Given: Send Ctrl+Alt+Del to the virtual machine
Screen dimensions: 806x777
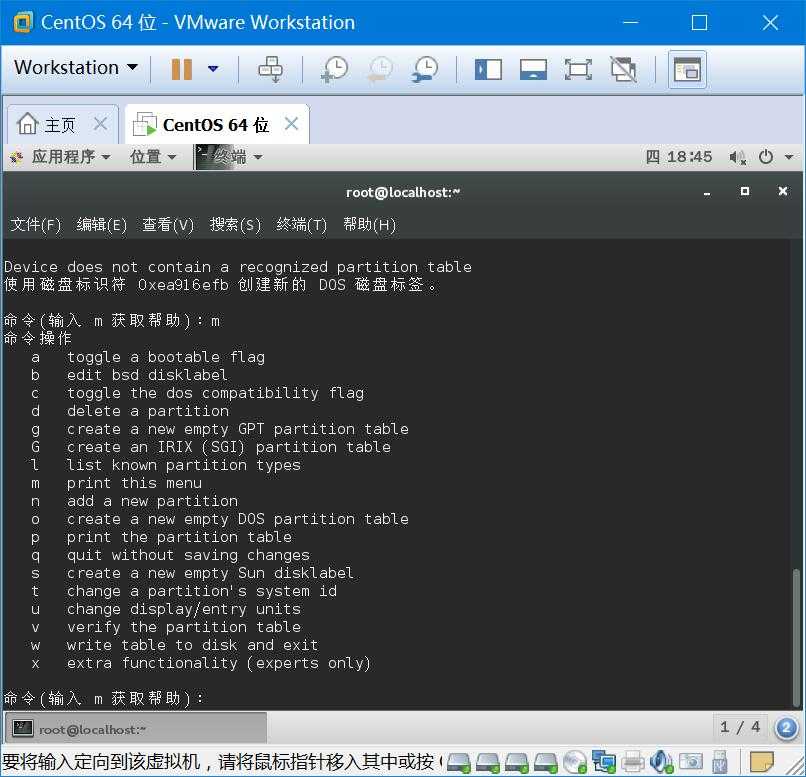Looking at the screenshot, I should (270, 69).
